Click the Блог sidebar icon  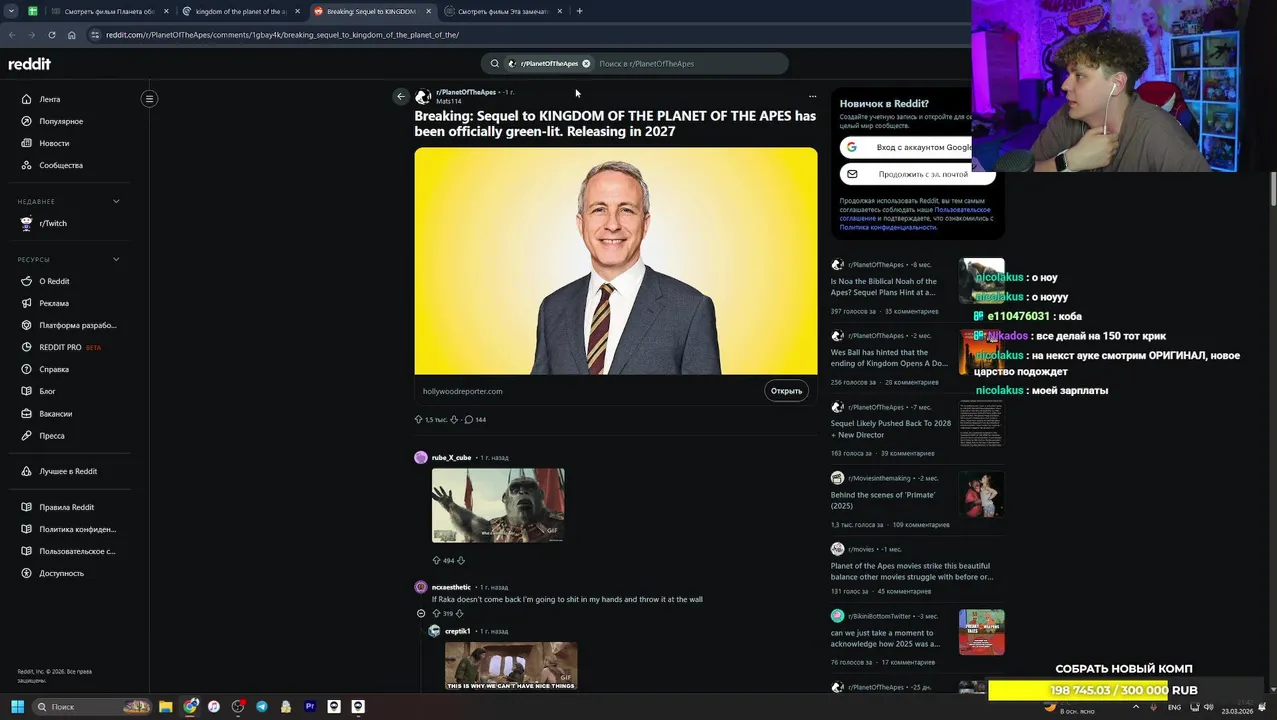click(27, 391)
